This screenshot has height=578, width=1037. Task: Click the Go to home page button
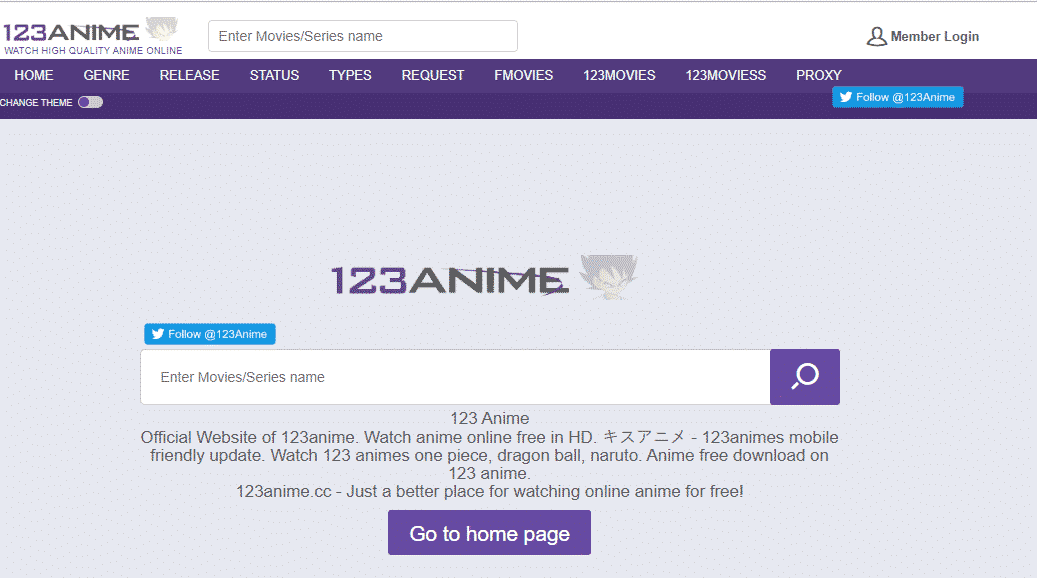tap(489, 533)
